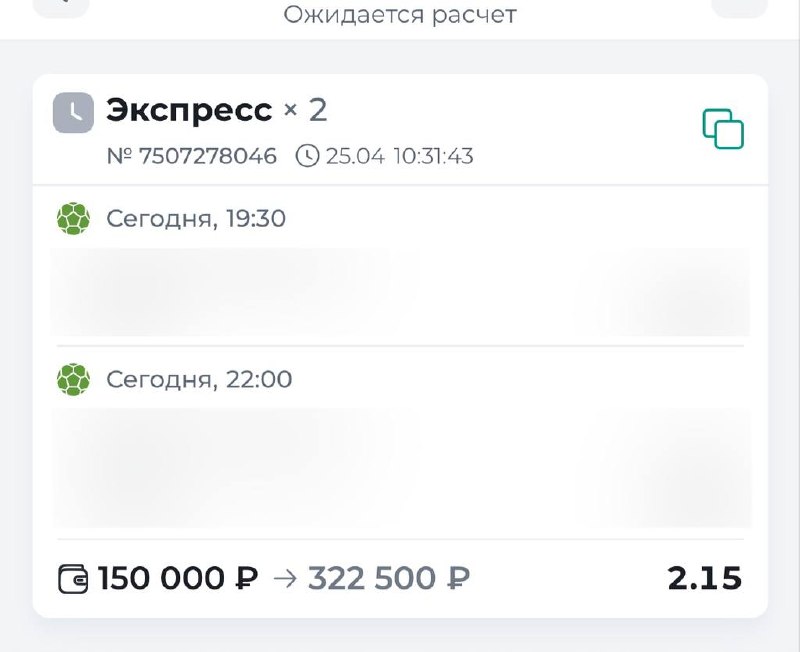Open the blurred second event row
This screenshot has width=800, height=652.
click(x=400, y=466)
